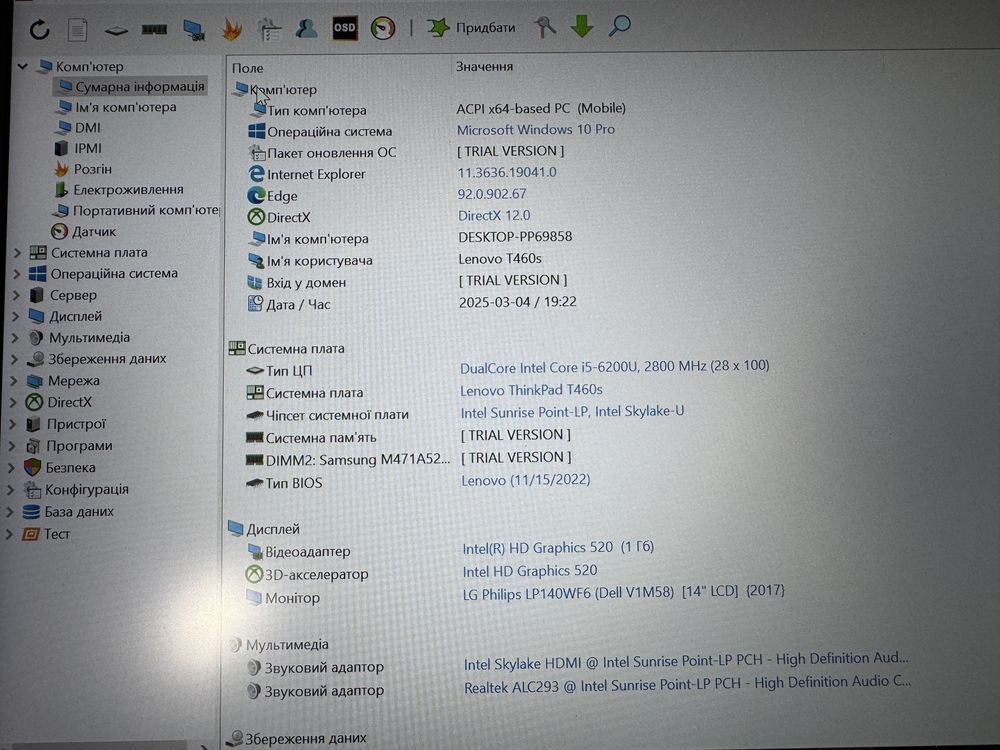1000x750 pixels.
Task: Click the tools wrench toolbar icon
Action: [x=545, y=27]
